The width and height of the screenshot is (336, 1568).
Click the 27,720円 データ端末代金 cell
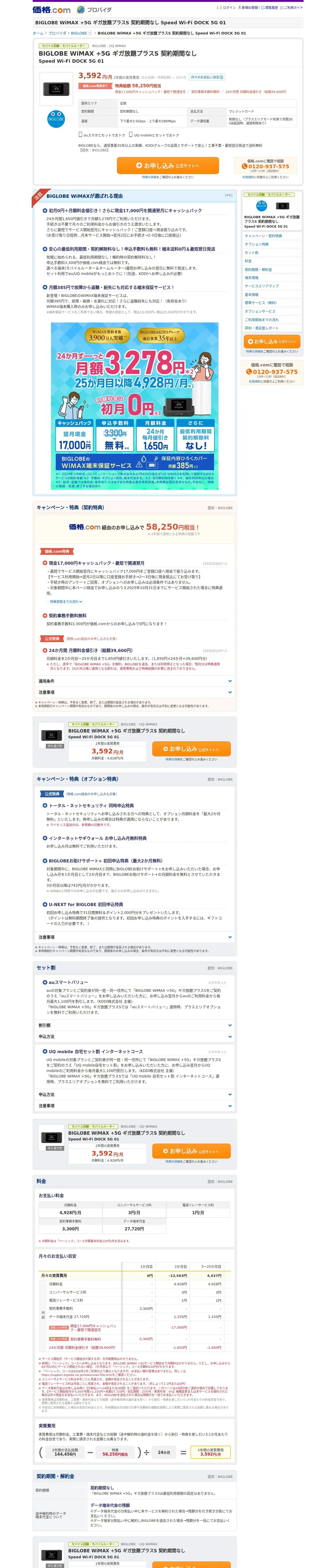tap(134, 1229)
